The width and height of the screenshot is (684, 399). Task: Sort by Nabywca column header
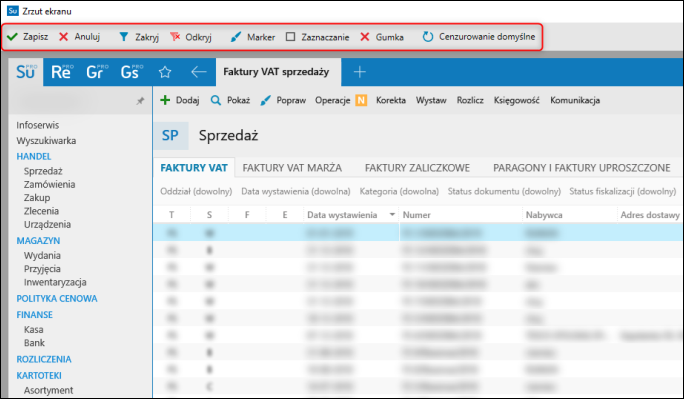click(x=544, y=215)
